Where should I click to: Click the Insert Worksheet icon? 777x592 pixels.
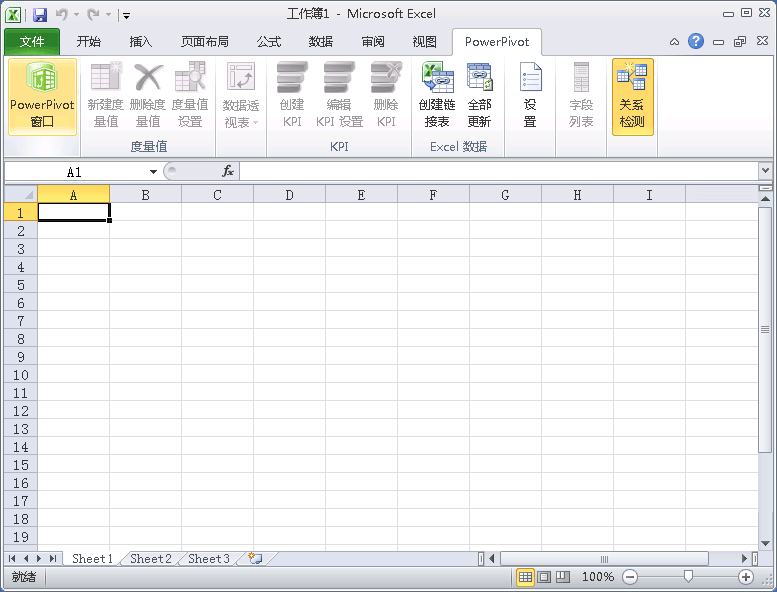[x=256, y=559]
